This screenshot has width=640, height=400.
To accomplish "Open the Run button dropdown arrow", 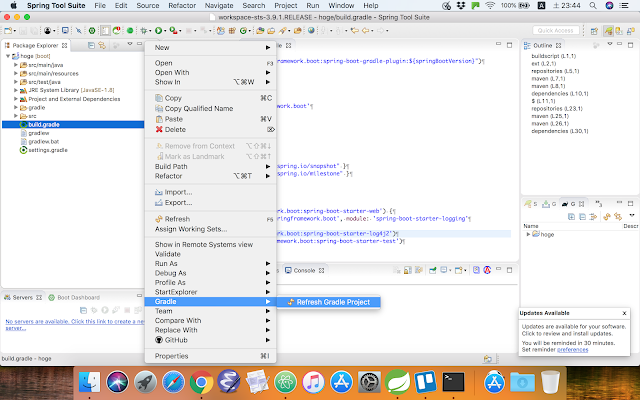I will point(164,31).
